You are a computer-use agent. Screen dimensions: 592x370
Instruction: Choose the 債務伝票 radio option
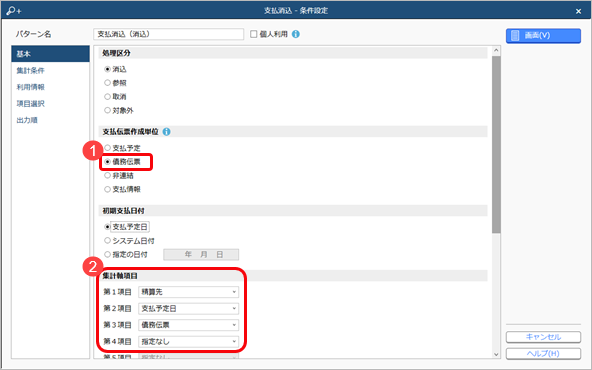(108, 162)
